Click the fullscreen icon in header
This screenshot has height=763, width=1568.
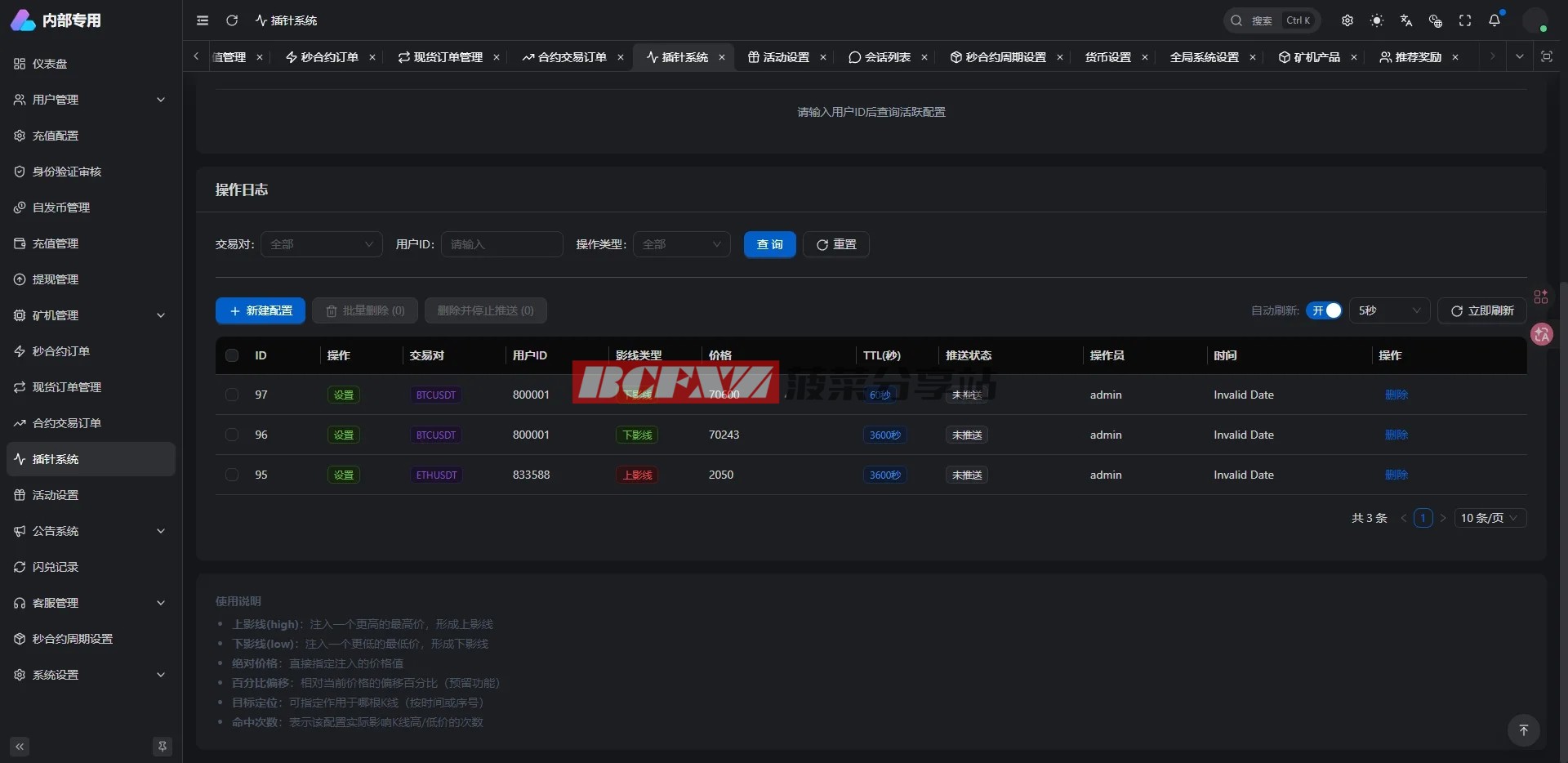click(x=1465, y=20)
